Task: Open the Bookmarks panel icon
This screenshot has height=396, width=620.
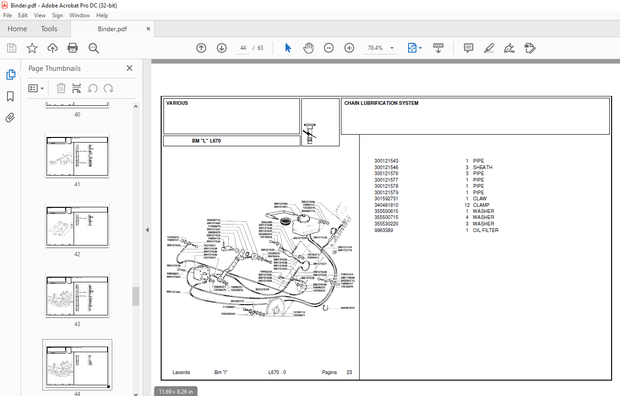Action: pos(10,96)
